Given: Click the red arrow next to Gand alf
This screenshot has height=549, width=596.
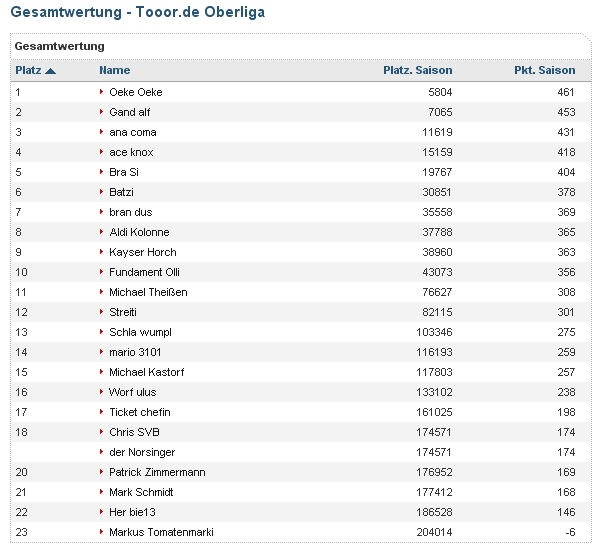Looking at the screenshot, I should 101,112.
